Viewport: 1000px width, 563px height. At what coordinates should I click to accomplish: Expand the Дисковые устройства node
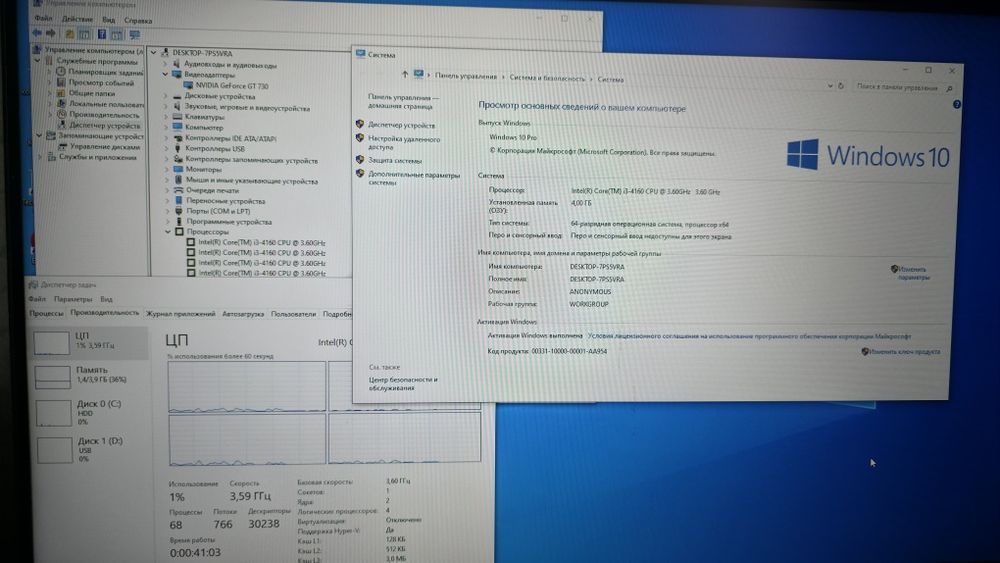click(166, 96)
